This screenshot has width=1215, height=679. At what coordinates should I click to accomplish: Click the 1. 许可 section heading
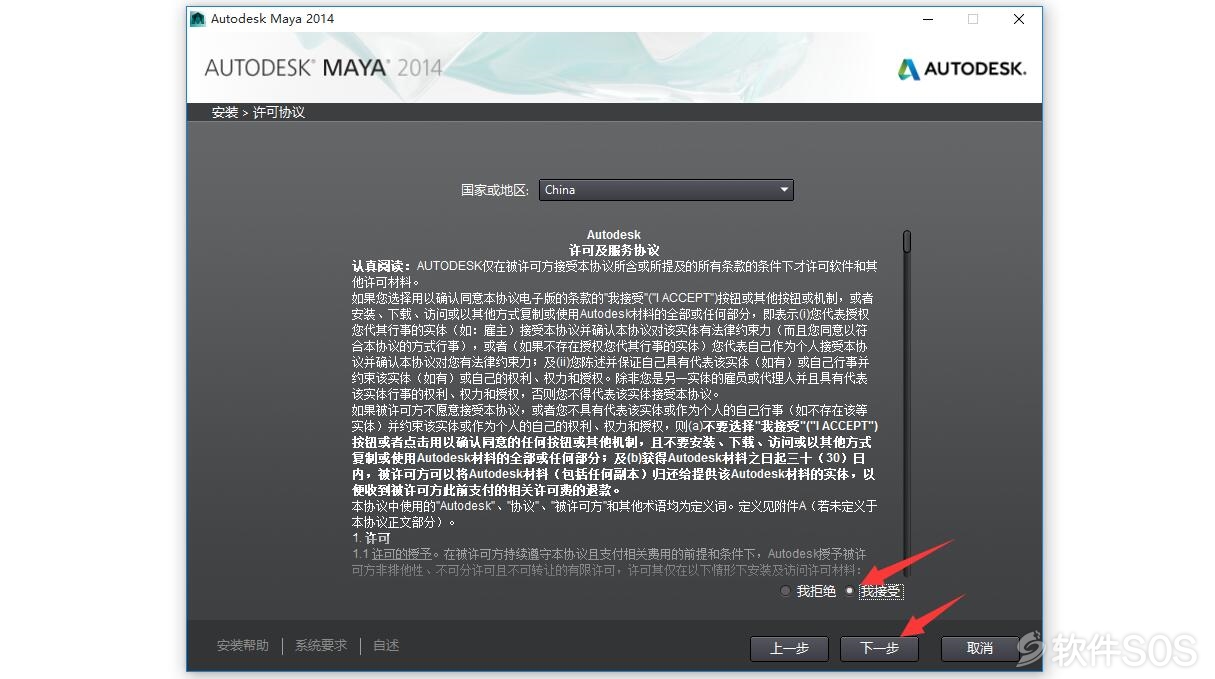coord(371,538)
